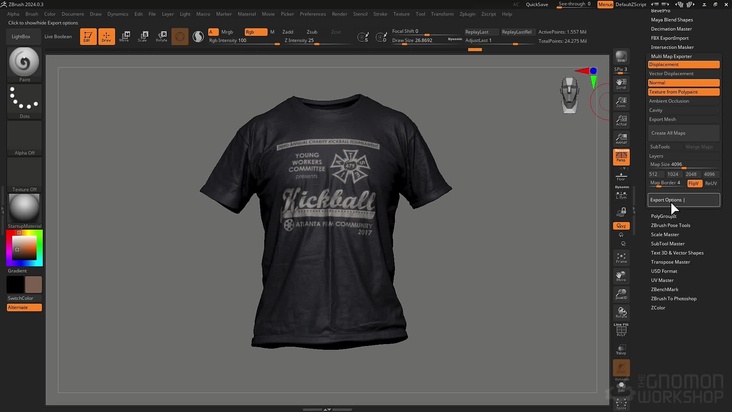Toggle the Ambient Occlusion option

coord(683,101)
